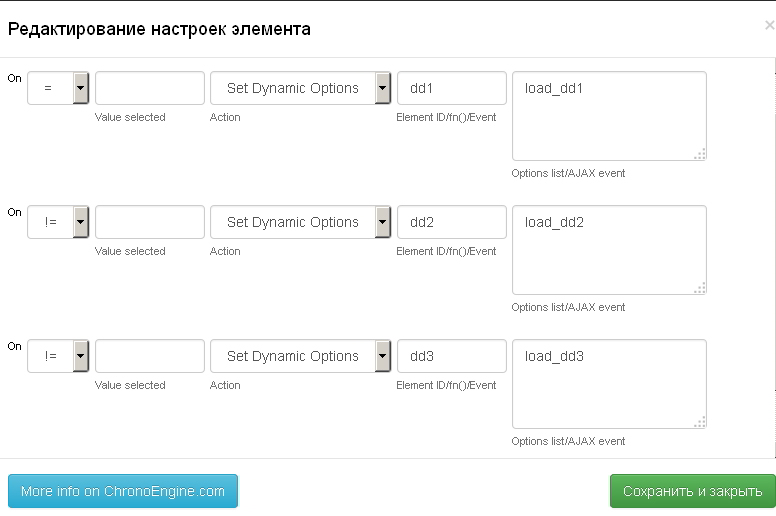The height and width of the screenshot is (516, 776).
Task: Open the third row's != operator dropdown
Action: click(x=58, y=356)
